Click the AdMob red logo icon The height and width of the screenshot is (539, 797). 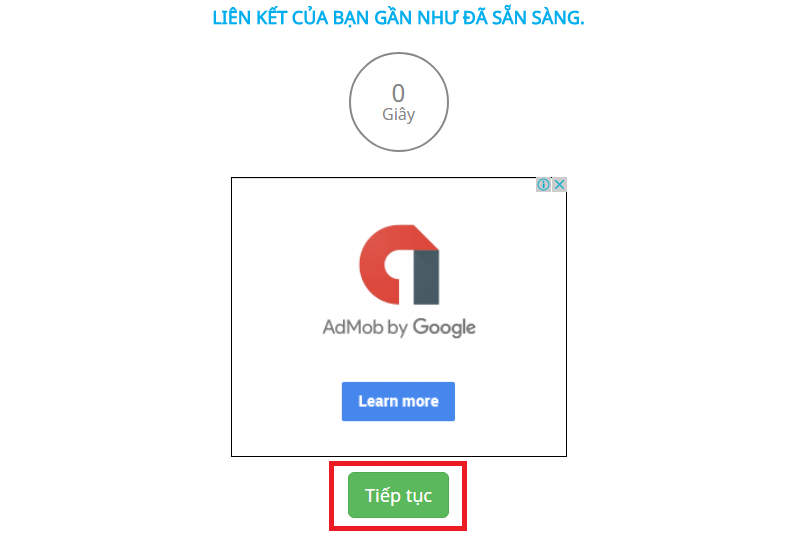tap(399, 264)
